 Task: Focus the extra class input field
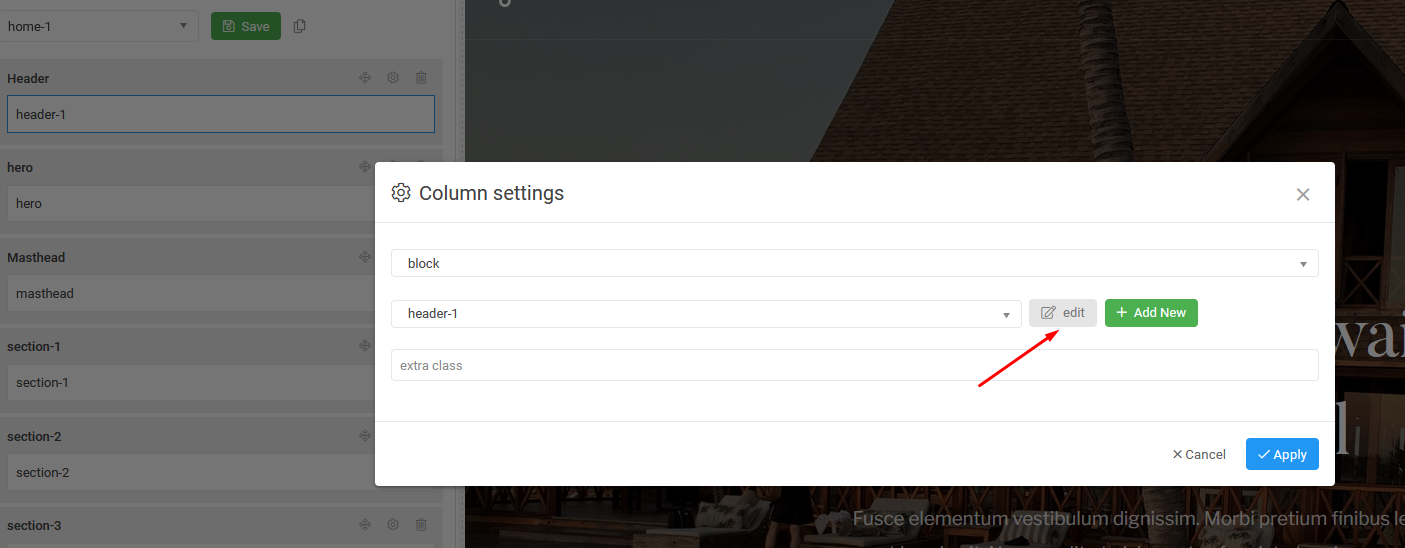point(854,365)
